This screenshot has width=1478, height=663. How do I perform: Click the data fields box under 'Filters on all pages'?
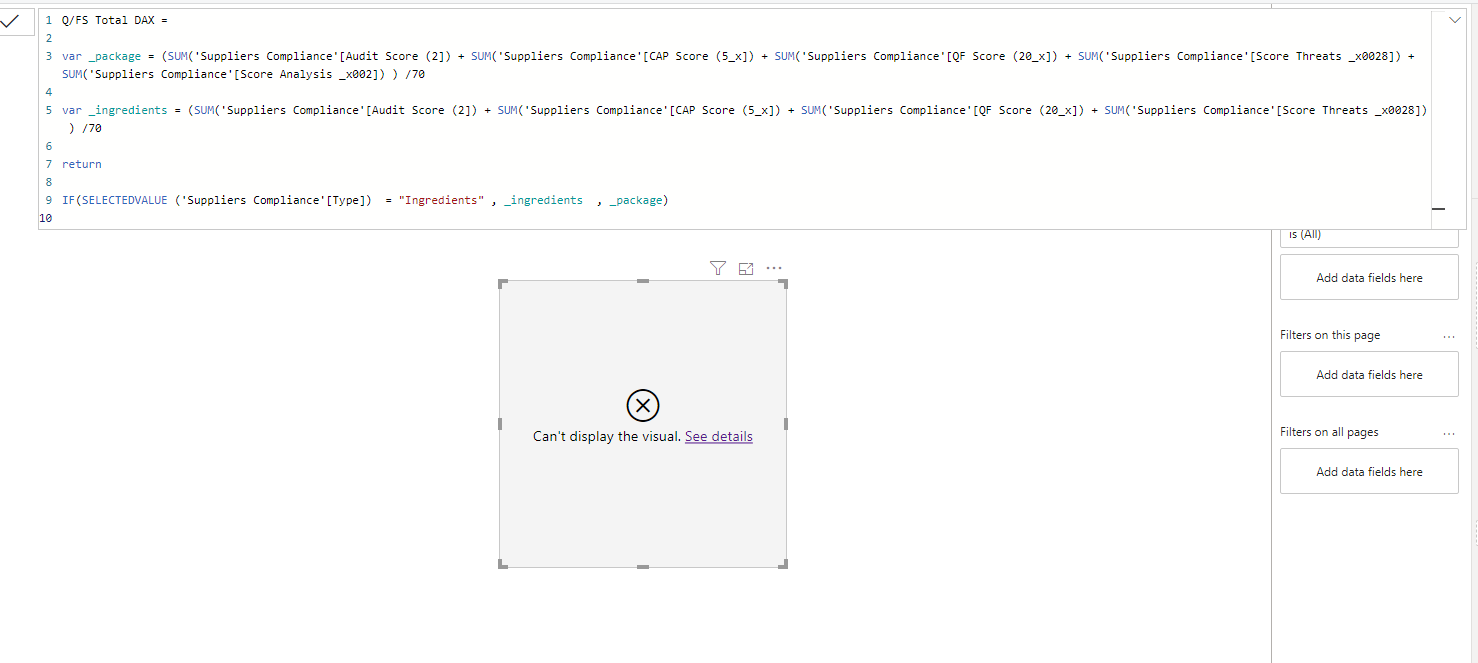click(1369, 472)
